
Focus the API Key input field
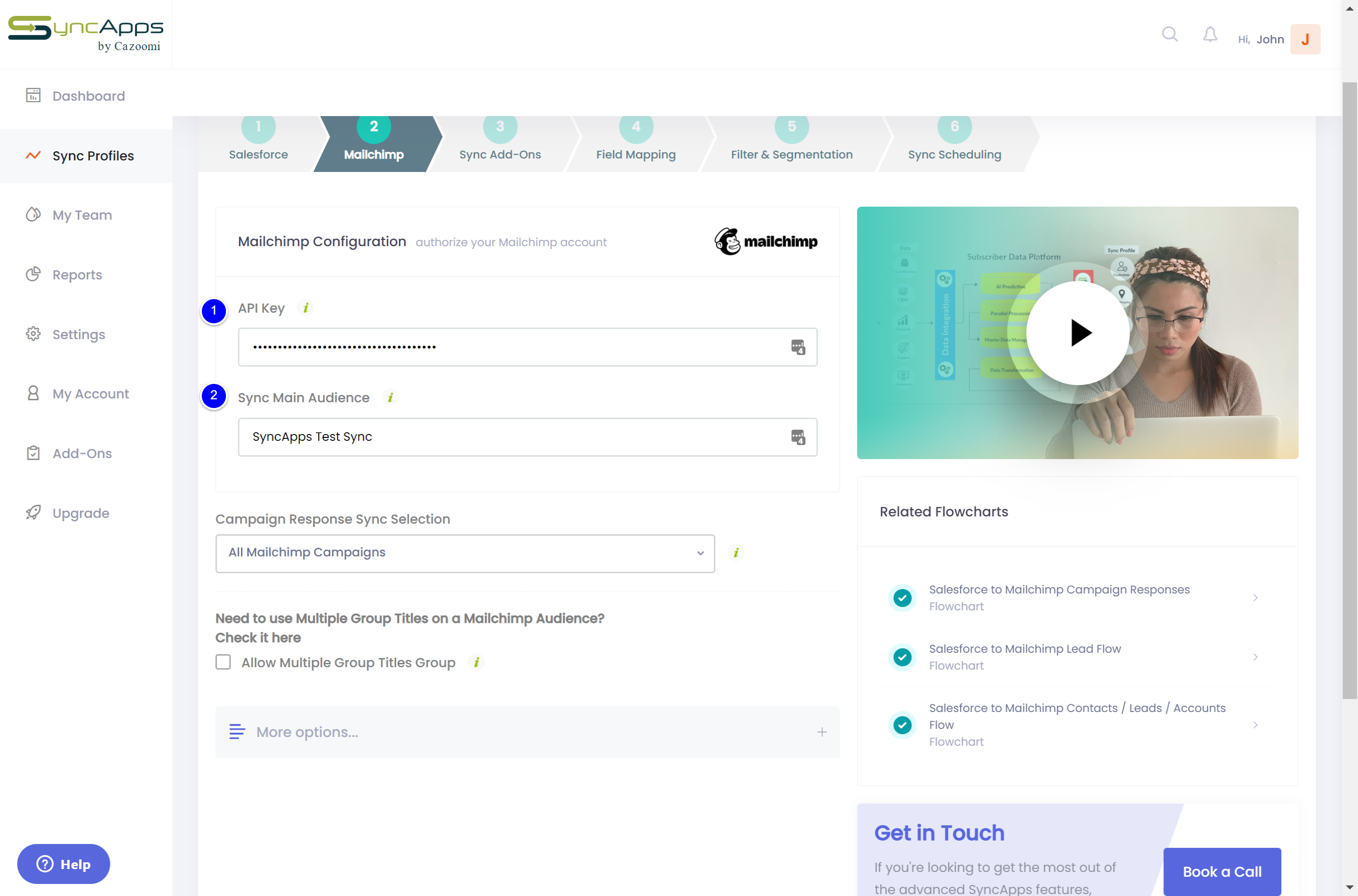(527, 347)
